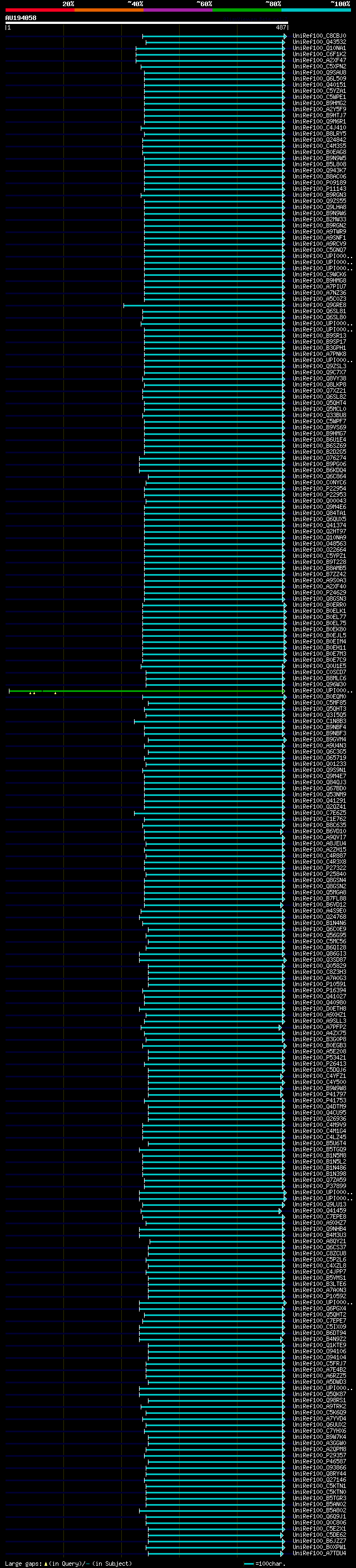Image resolution: width=356 pixels, height=1568 pixels.
Task: Select hit label UniRef100_O65719
Action: click(x=319, y=758)
